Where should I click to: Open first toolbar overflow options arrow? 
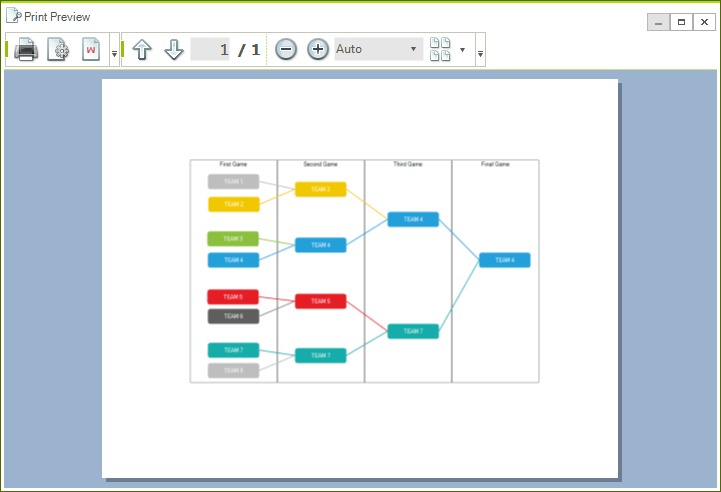(114, 54)
